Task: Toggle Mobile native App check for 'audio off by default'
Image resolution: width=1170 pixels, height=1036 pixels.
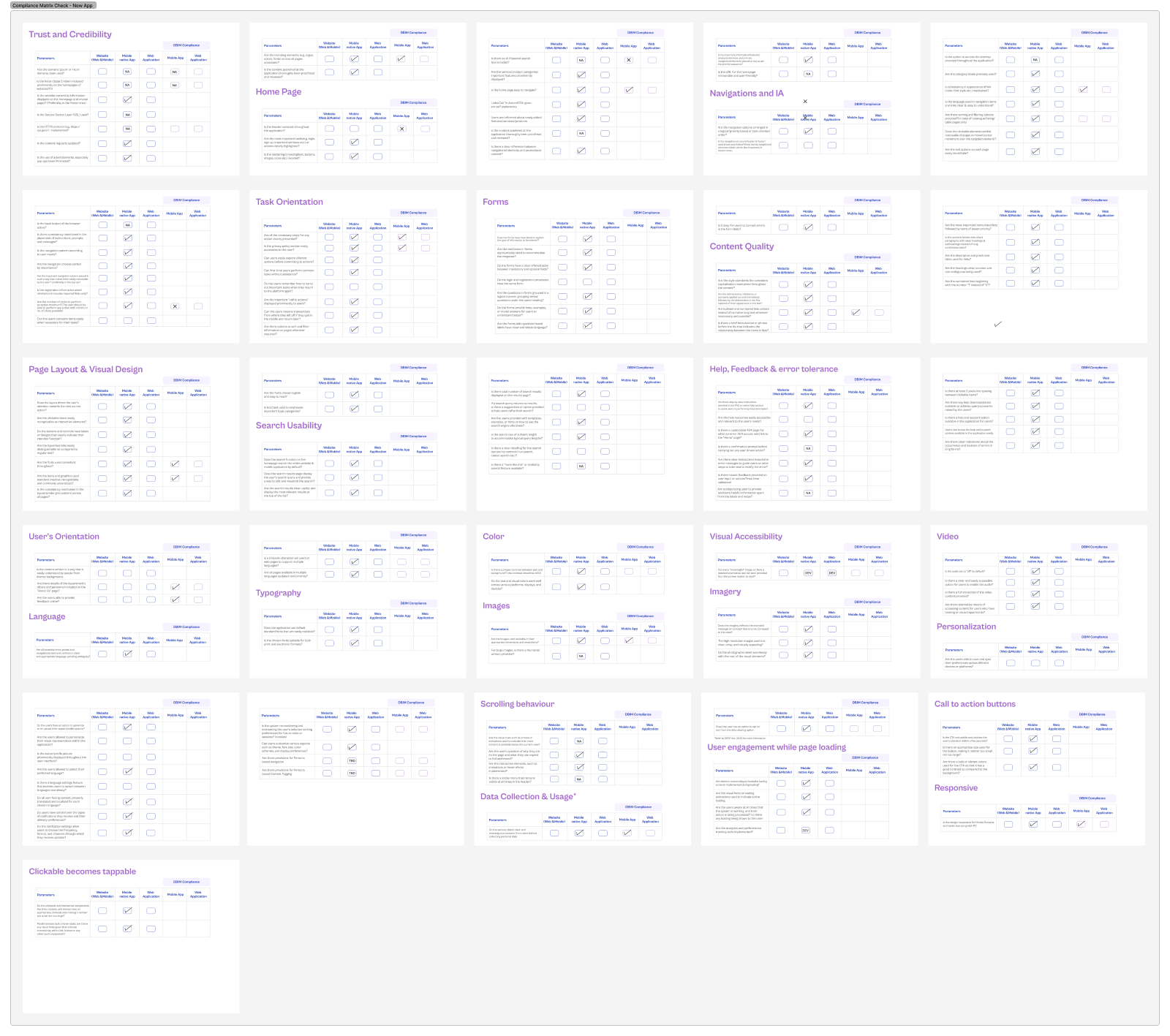Action: [x=1035, y=572]
